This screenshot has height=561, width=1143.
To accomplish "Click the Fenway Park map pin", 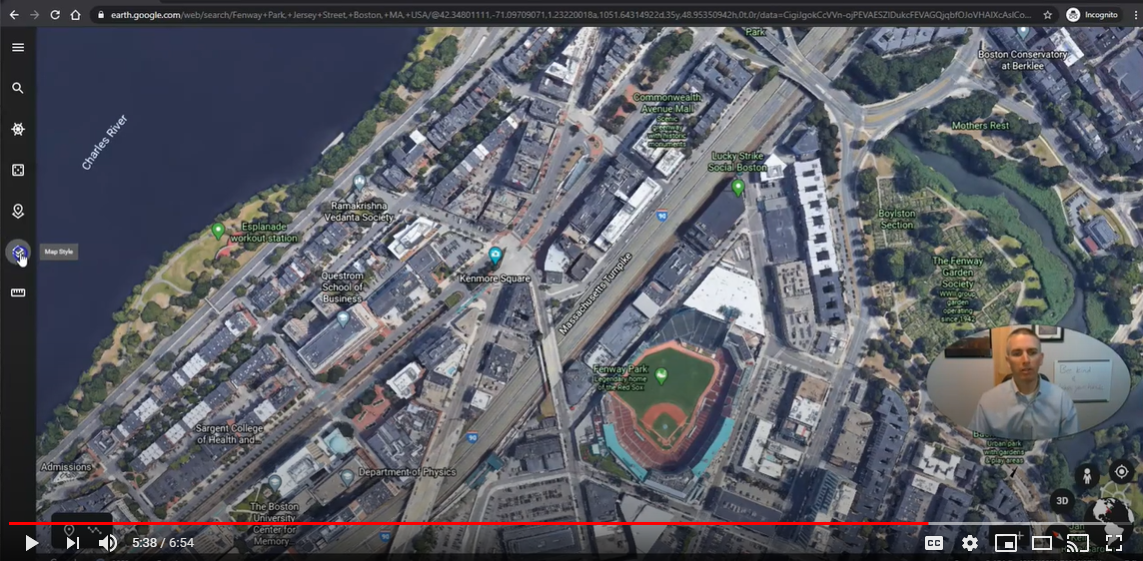I will (660, 376).
